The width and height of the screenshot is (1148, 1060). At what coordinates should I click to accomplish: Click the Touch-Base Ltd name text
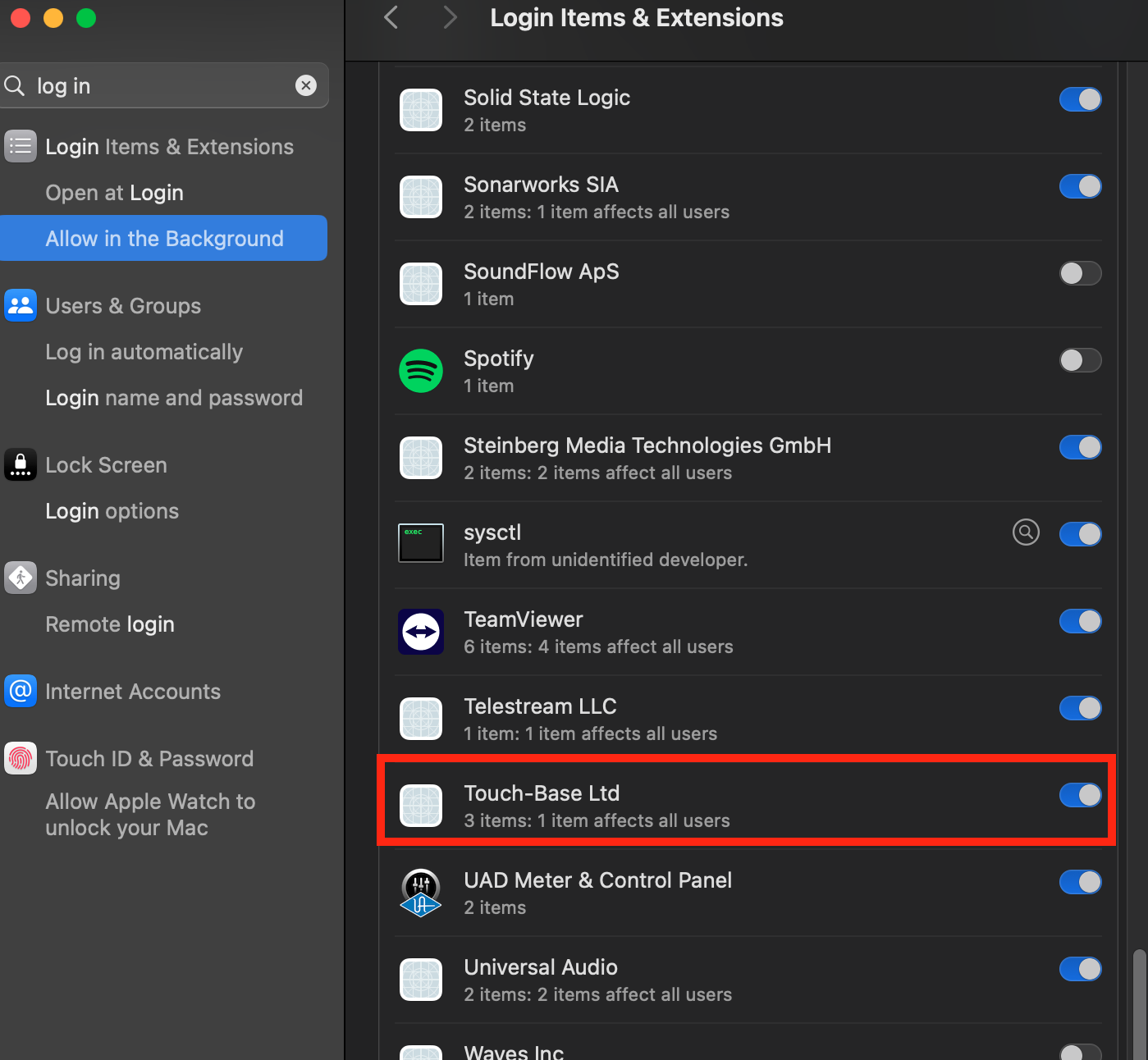tap(542, 793)
